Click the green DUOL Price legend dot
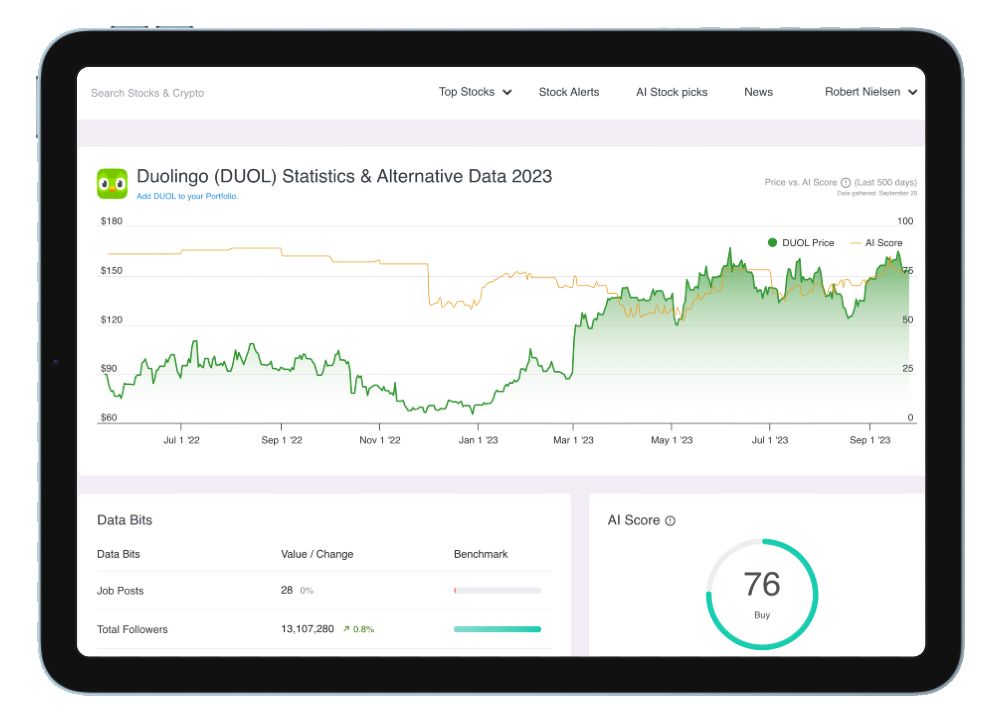 pyautogui.click(x=771, y=242)
